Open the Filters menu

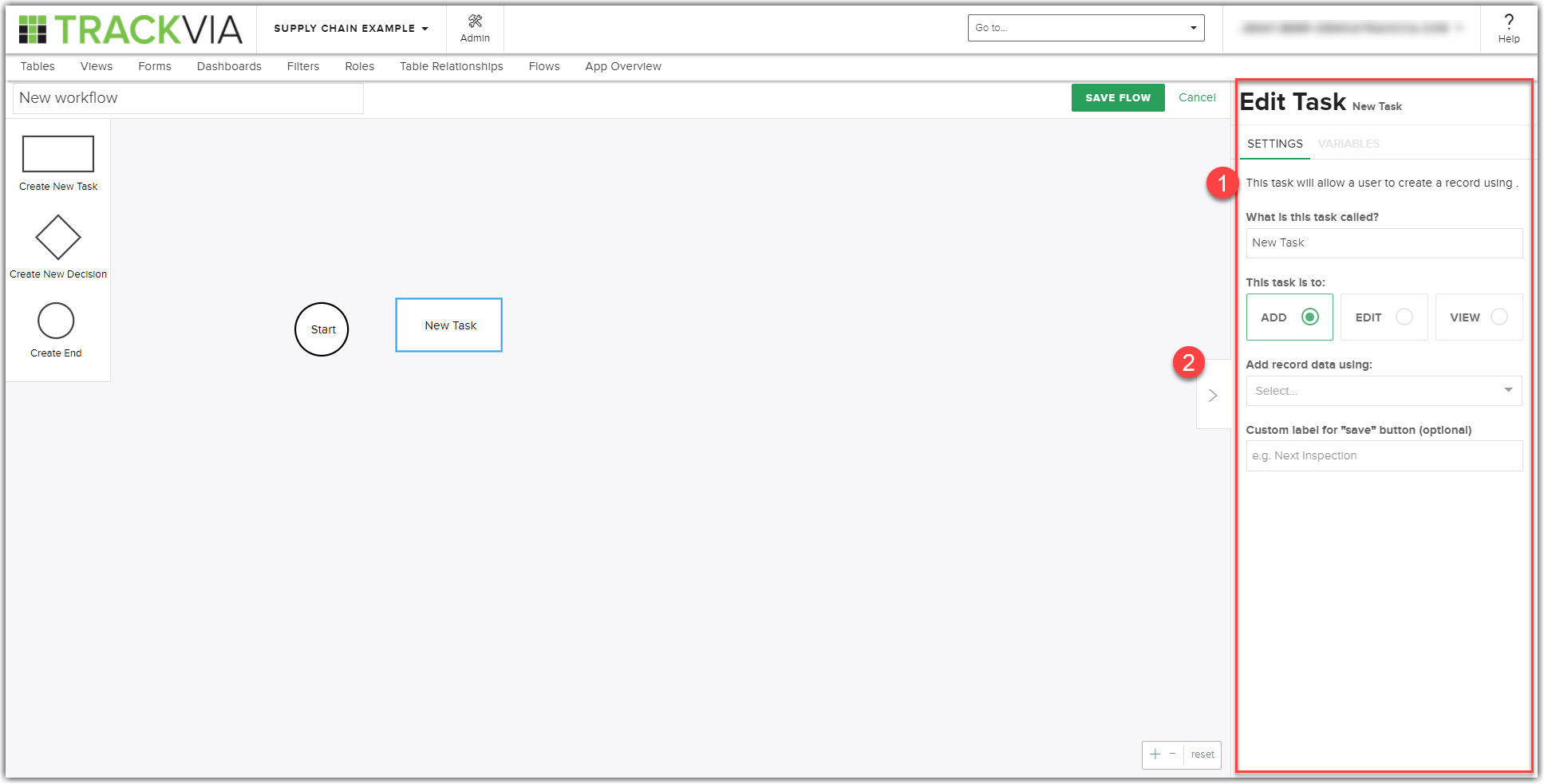pyautogui.click(x=303, y=66)
